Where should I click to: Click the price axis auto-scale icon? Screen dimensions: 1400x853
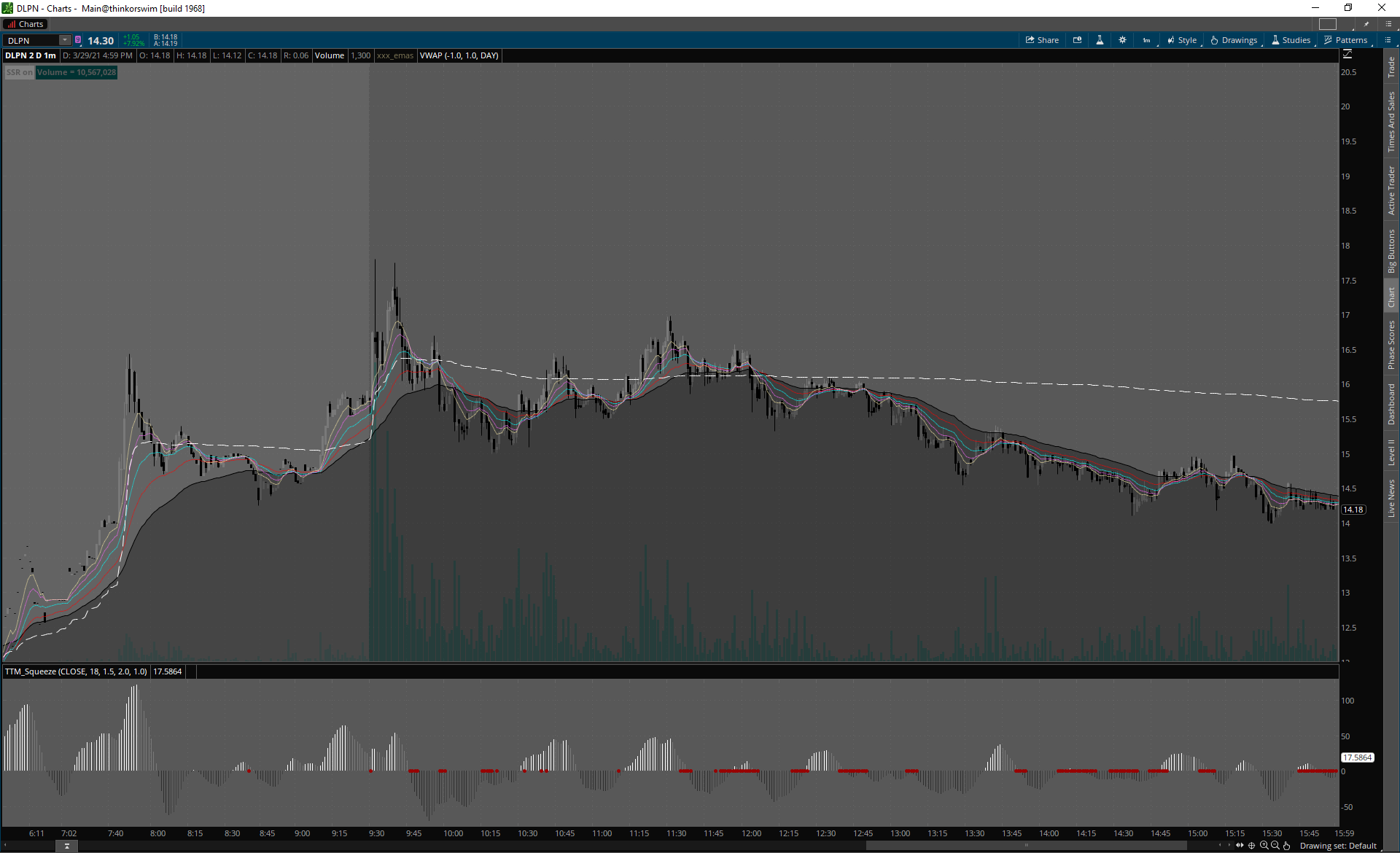point(1347,55)
